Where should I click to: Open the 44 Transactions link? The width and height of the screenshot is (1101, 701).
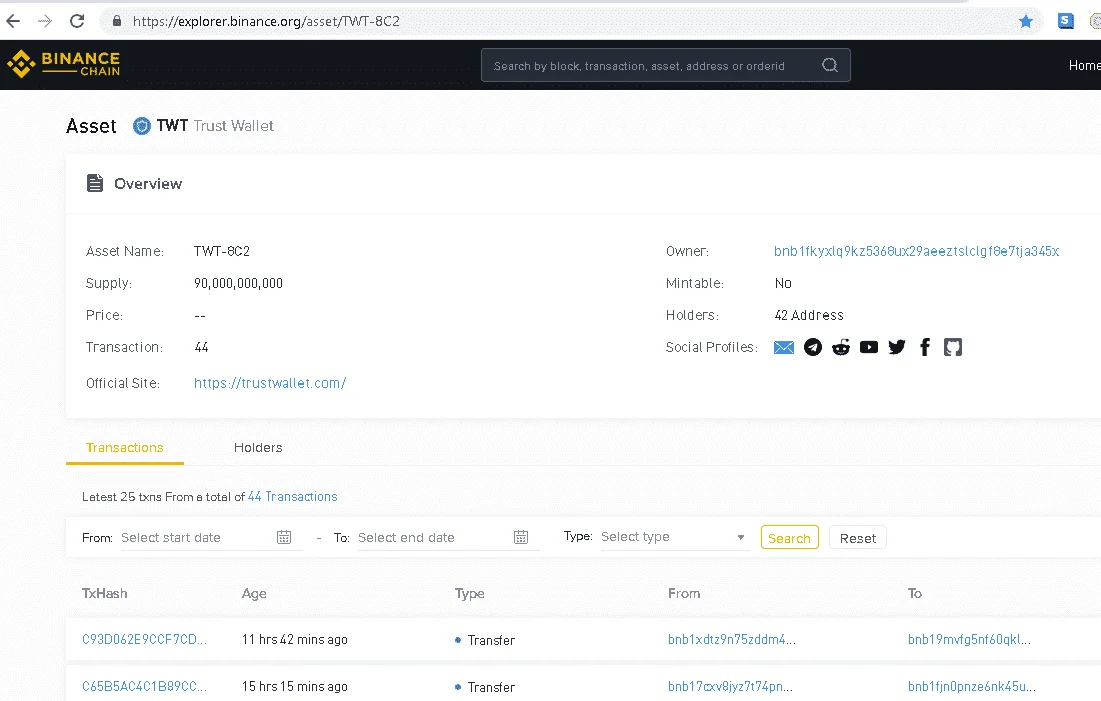click(292, 497)
